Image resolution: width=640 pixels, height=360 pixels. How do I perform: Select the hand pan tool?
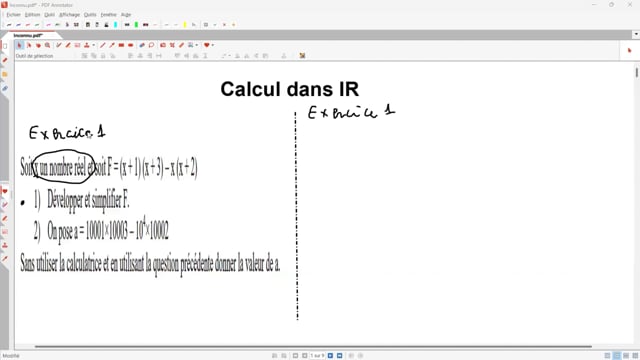click(x=38, y=45)
